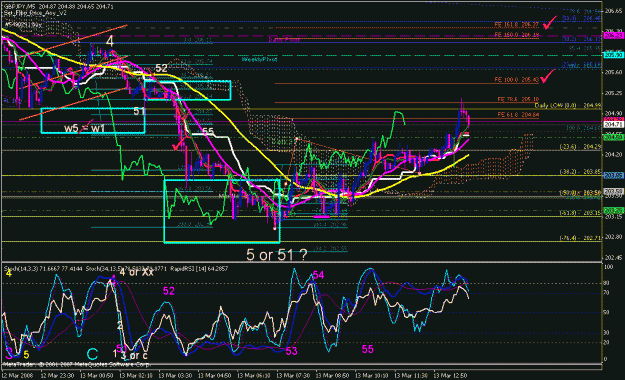This screenshot has width=625, height=380.
Task: Select the (38.2) - 203.85 retracement label
Action: [x=580, y=172]
